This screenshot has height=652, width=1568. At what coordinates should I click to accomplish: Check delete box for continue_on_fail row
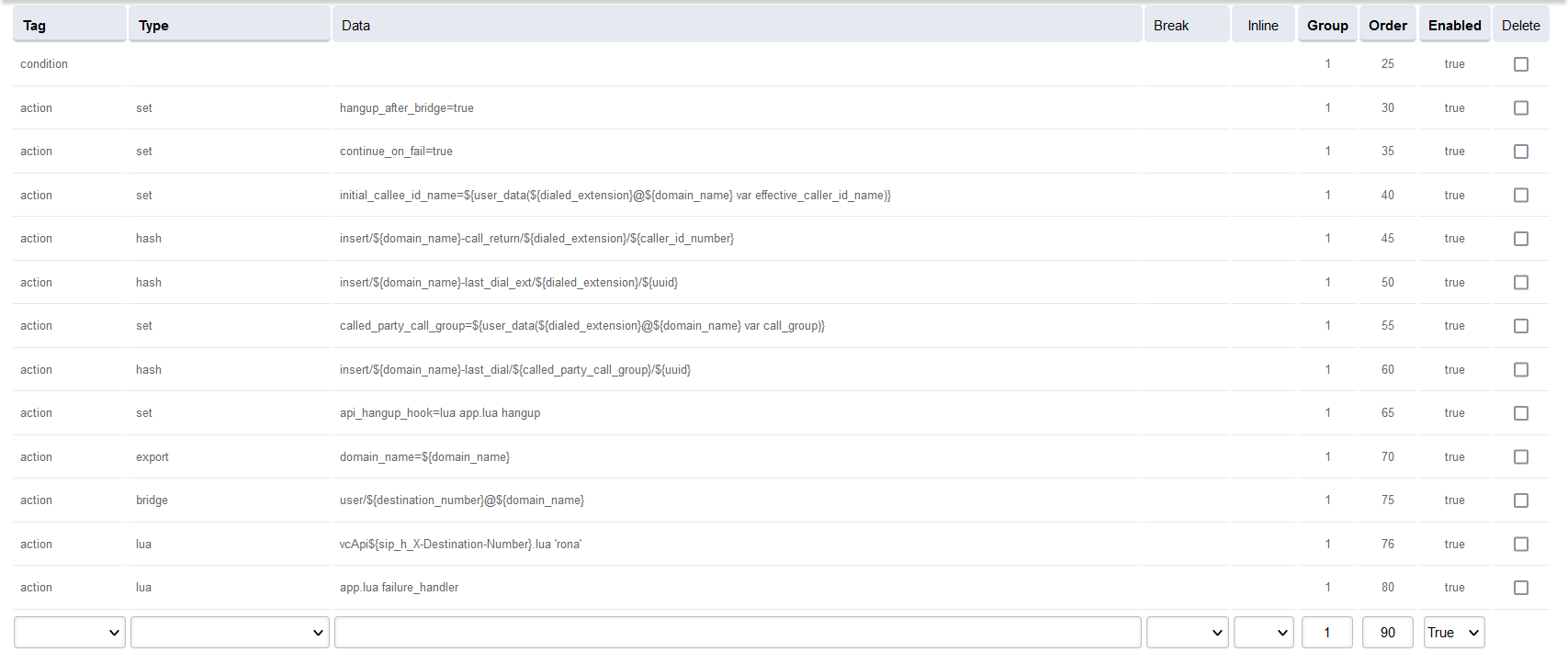[1520, 152]
